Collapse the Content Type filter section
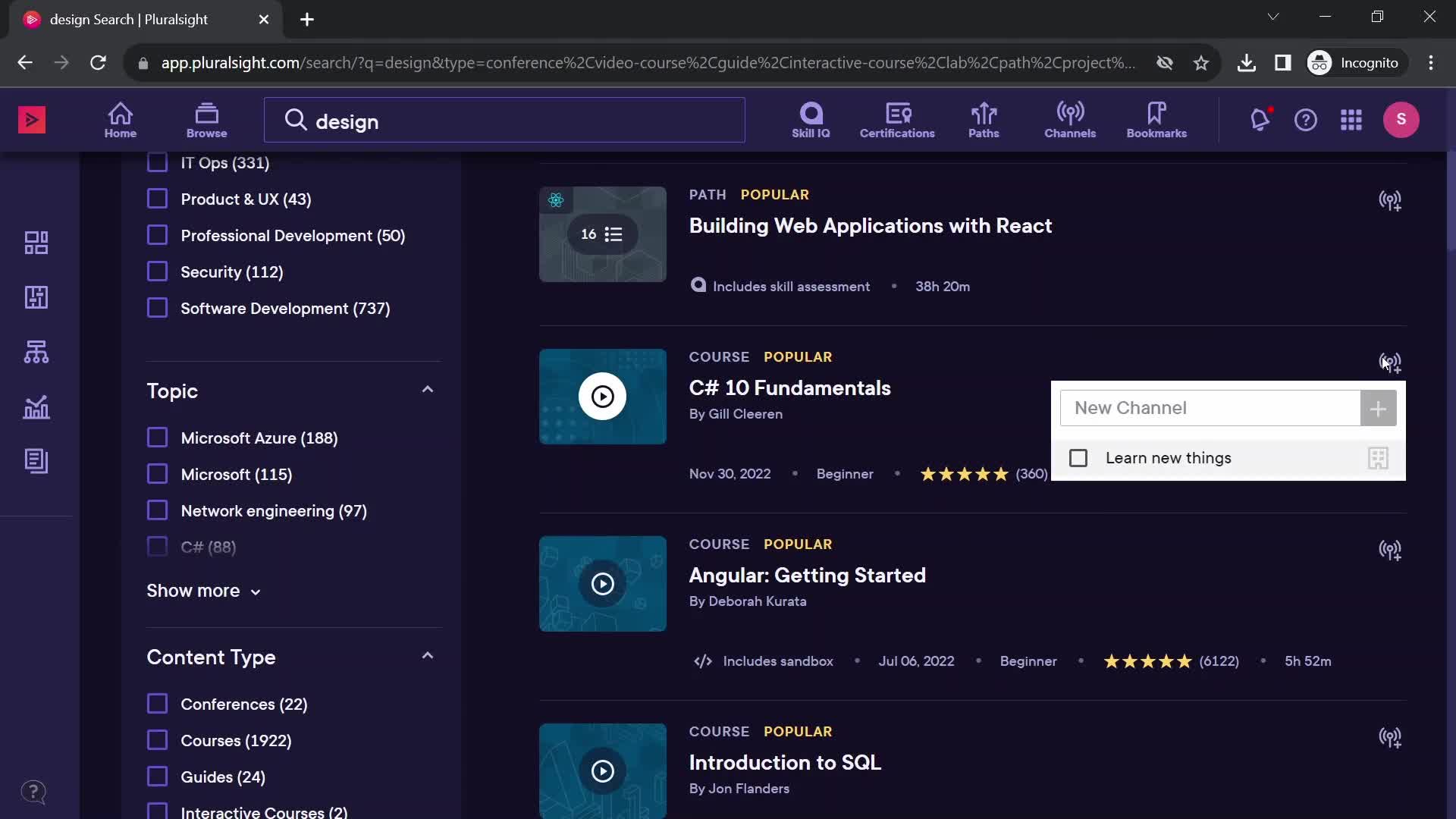 pyautogui.click(x=428, y=656)
